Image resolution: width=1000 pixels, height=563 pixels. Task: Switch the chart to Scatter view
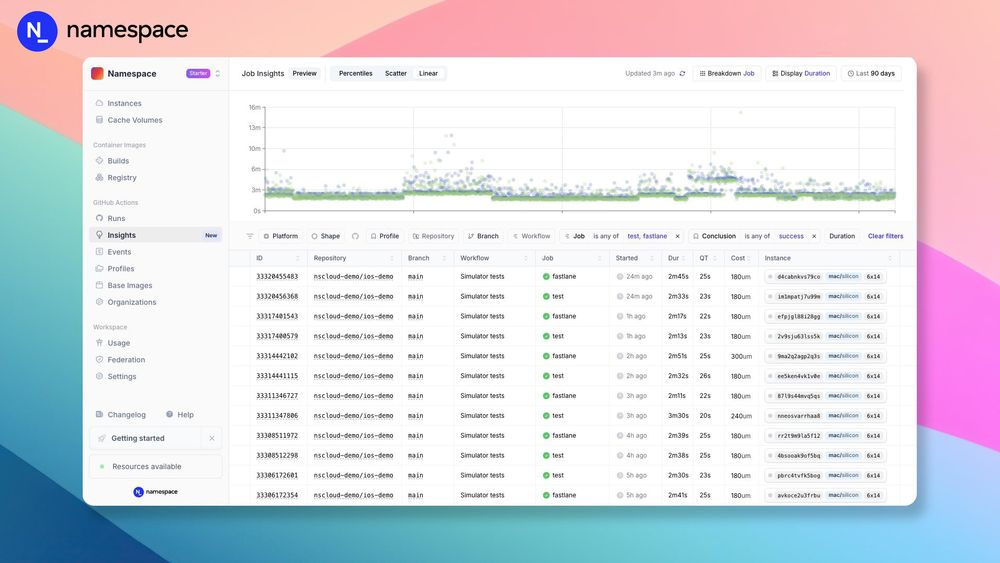(x=395, y=73)
